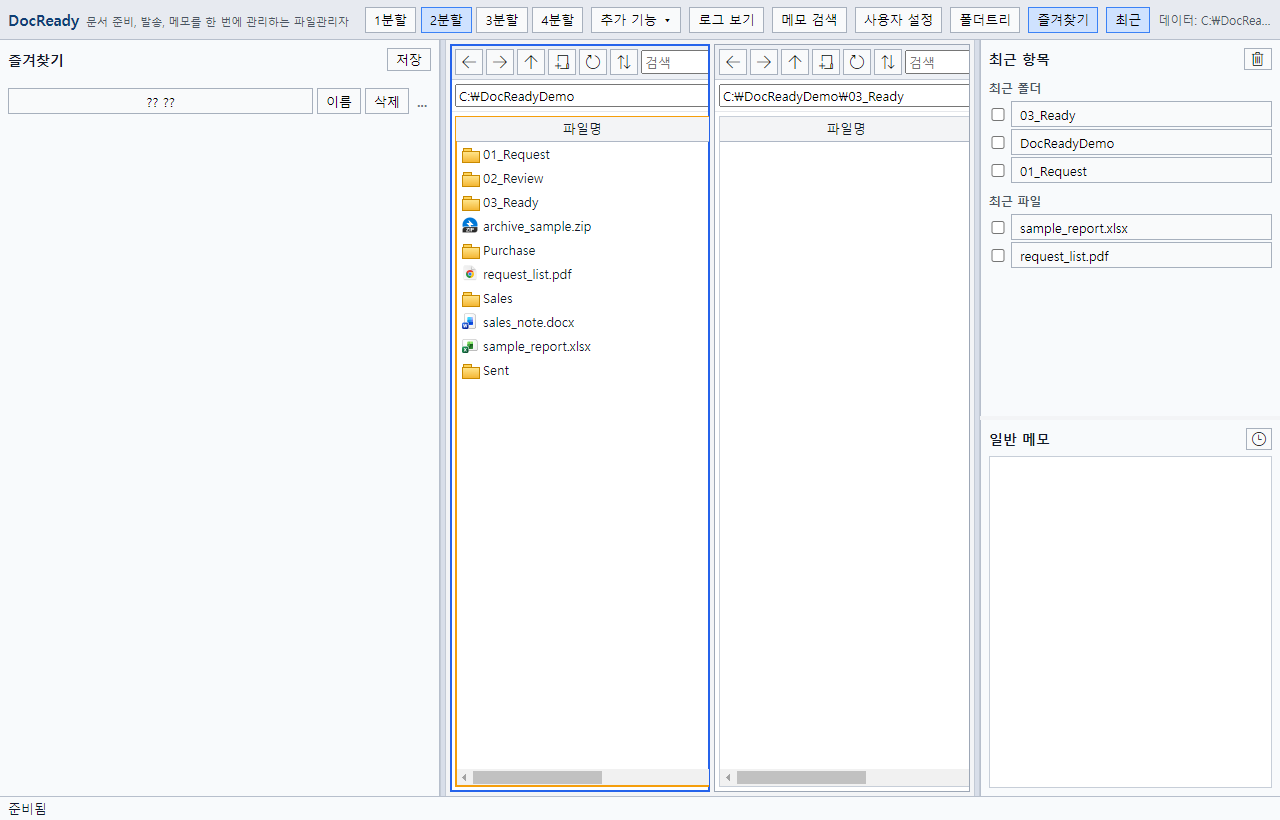The width and height of the screenshot is (1280, 820).
Task: Click the new folder icon in the left pane
Action: click(x=562, y=62)
